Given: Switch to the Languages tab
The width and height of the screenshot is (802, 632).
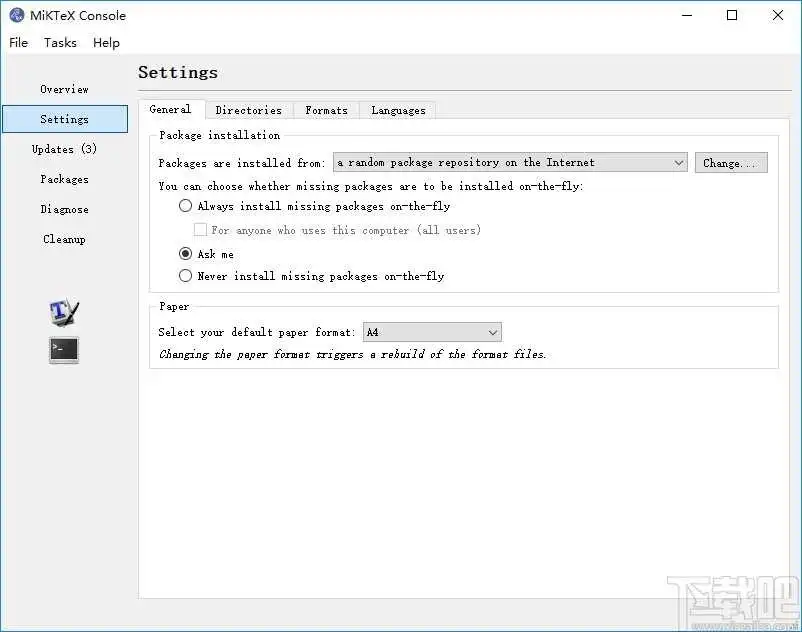Looking at the screenshot, I should point(398,110).
